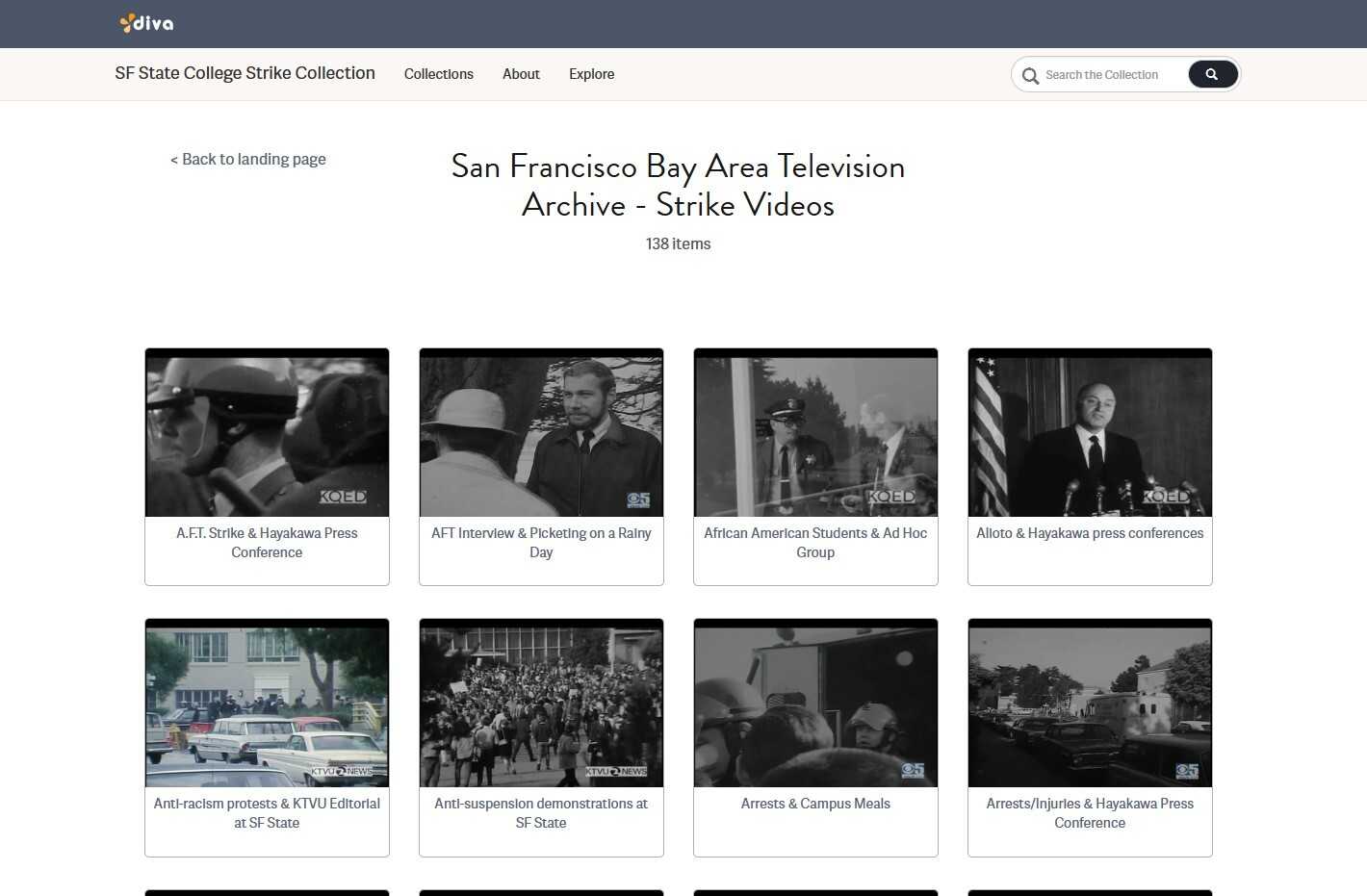This screenshot has width=1367, height=896.
Task: Open the Collections menu
Action: 438,74
